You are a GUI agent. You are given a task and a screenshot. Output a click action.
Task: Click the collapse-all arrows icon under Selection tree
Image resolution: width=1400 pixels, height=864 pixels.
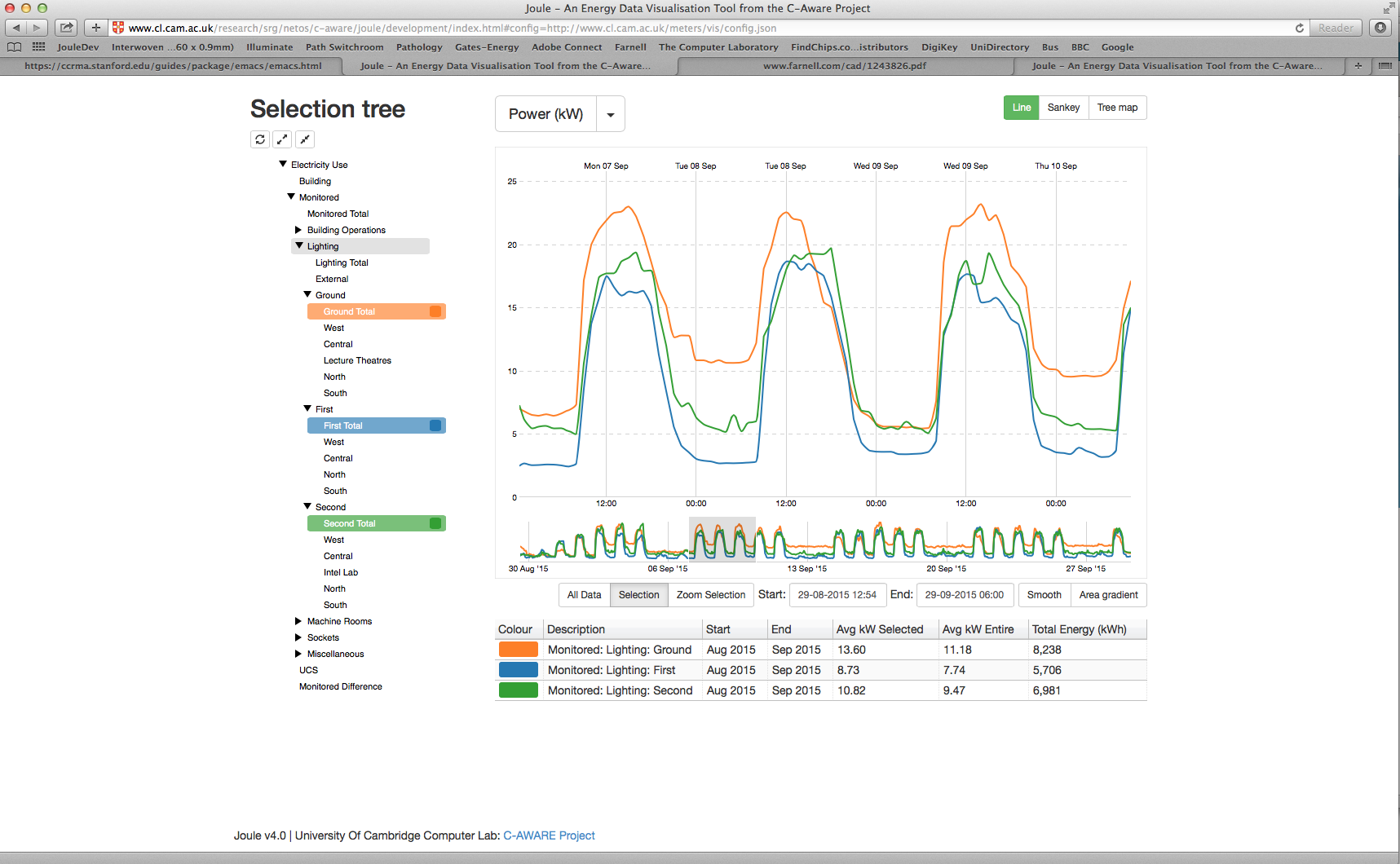click(x=304, y=139)
